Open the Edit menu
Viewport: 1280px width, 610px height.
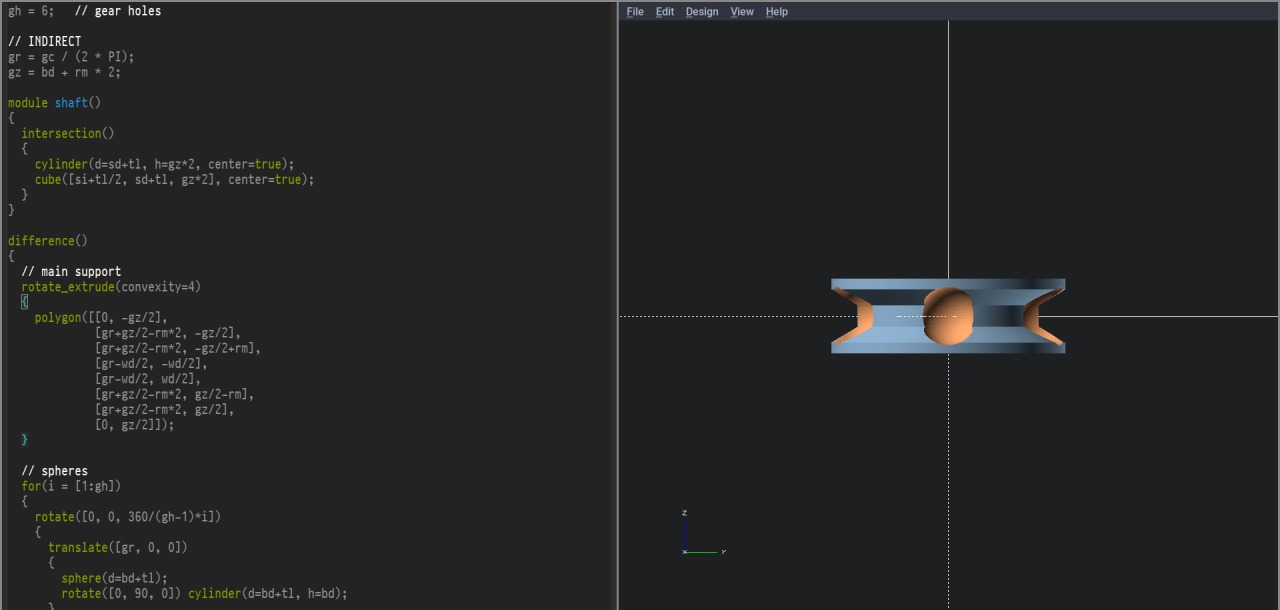point(664,12)
